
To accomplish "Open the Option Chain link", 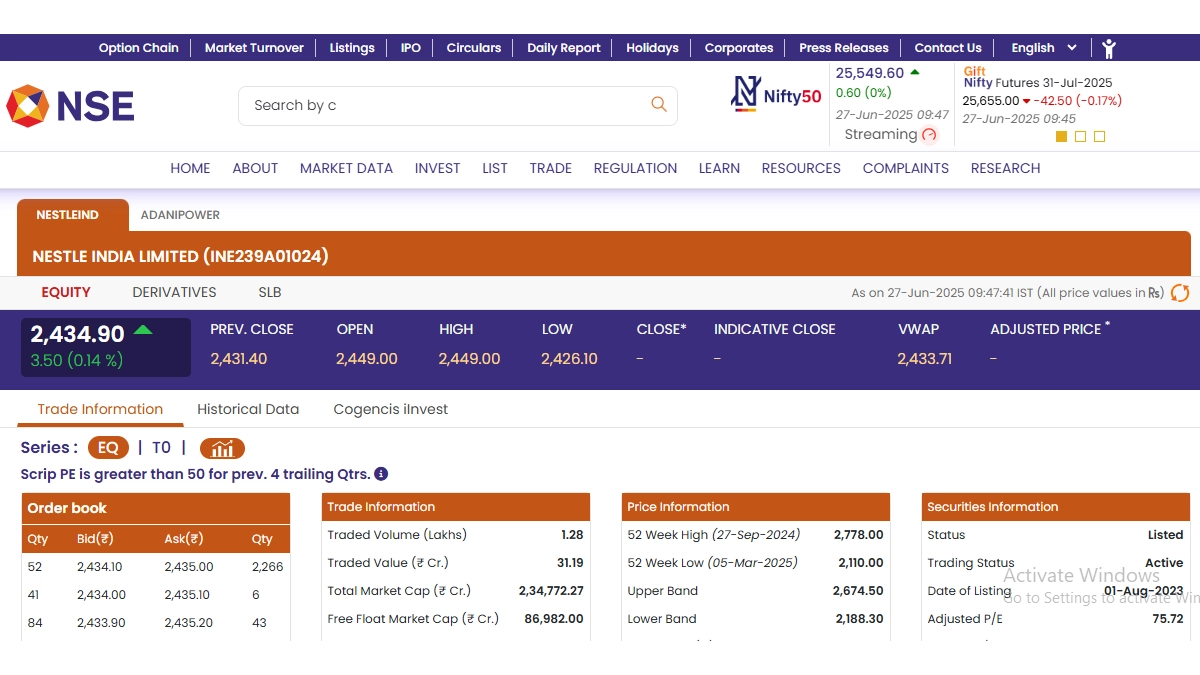I will click(138, 48).
